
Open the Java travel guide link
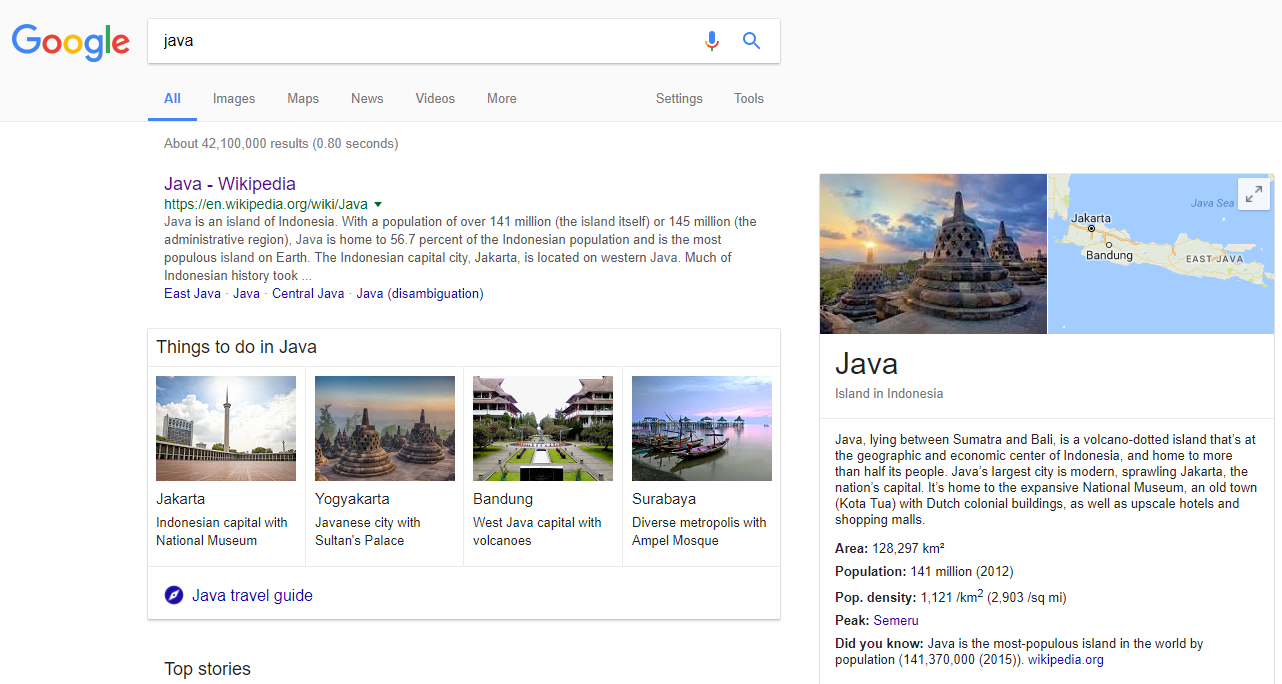[252, 596]
